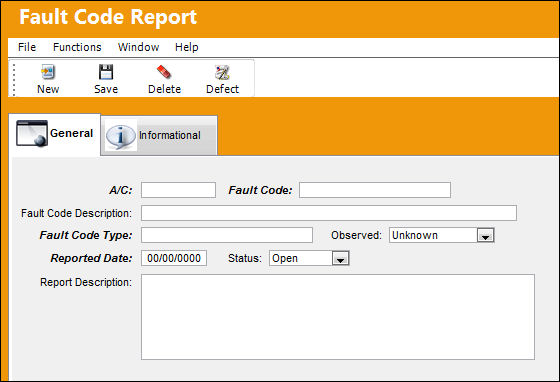Switch to the General tab label

(71, 133)
